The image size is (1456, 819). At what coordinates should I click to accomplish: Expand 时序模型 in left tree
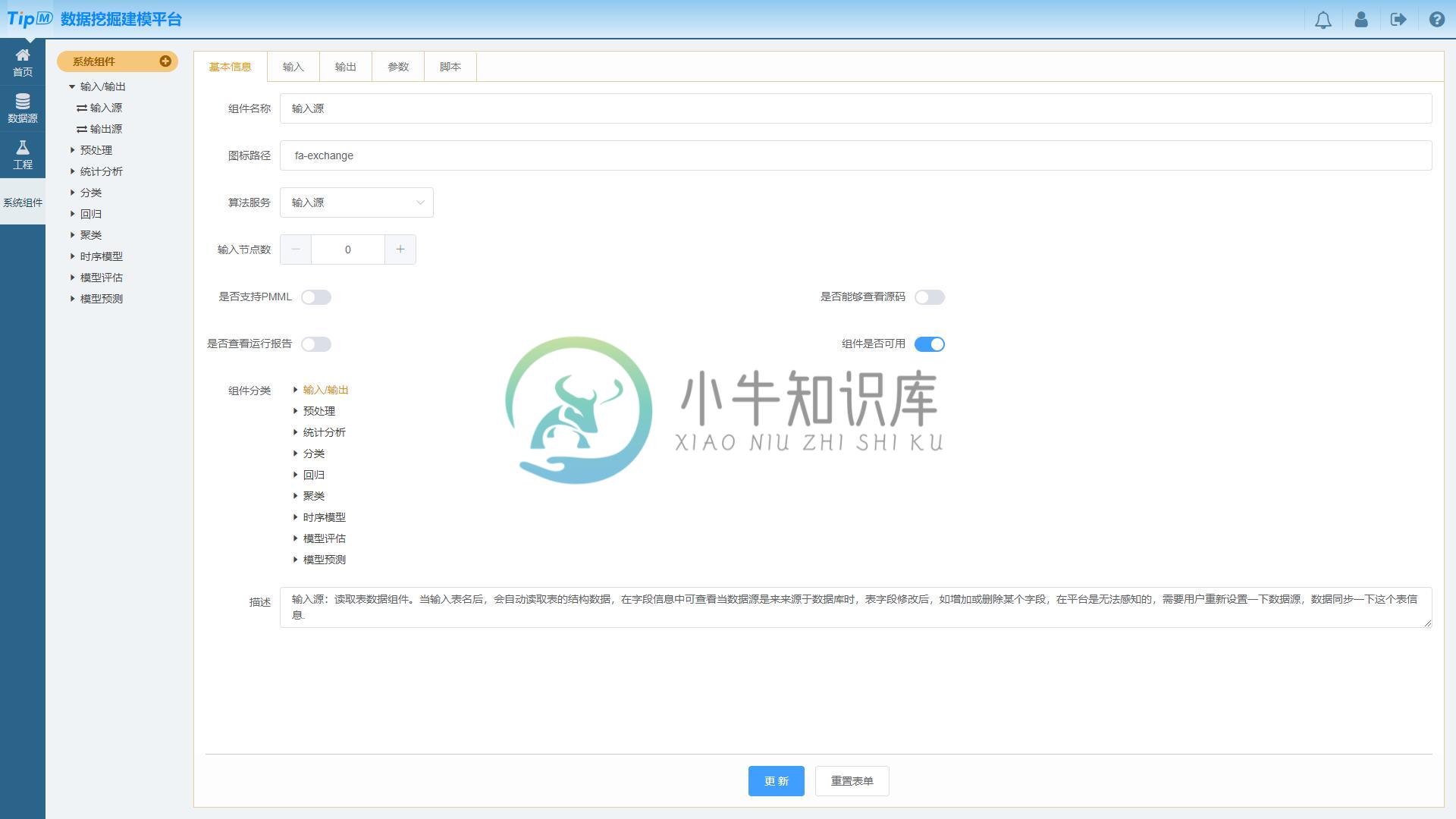73,256
